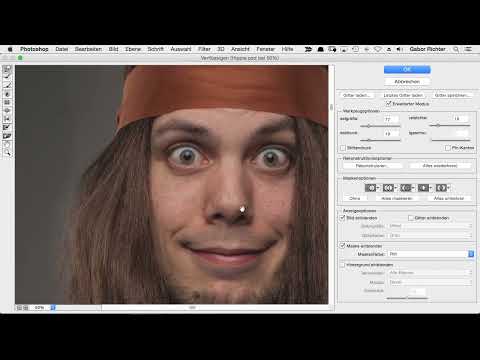Select the Push Left tool
Image resolution: width=480 pixels, height=360 pixels.
click(7, 119)
